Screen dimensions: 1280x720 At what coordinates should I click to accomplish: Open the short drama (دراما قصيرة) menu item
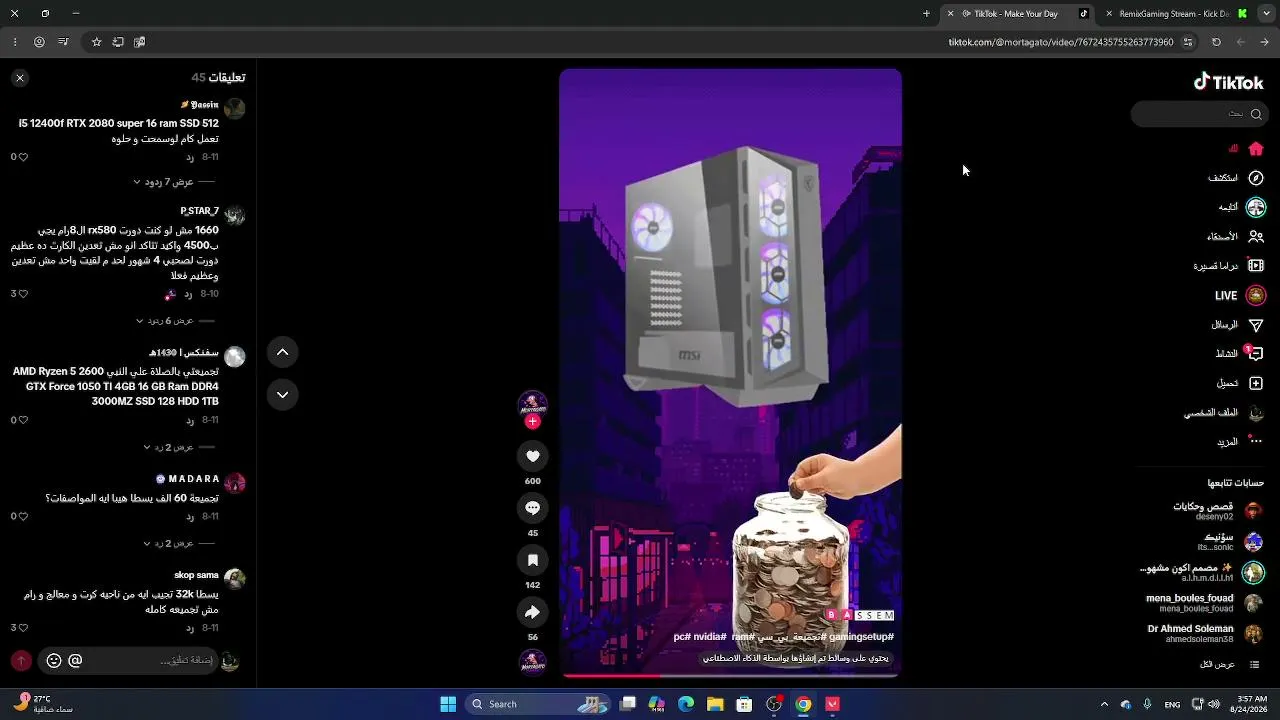(x=1229, y=266)
